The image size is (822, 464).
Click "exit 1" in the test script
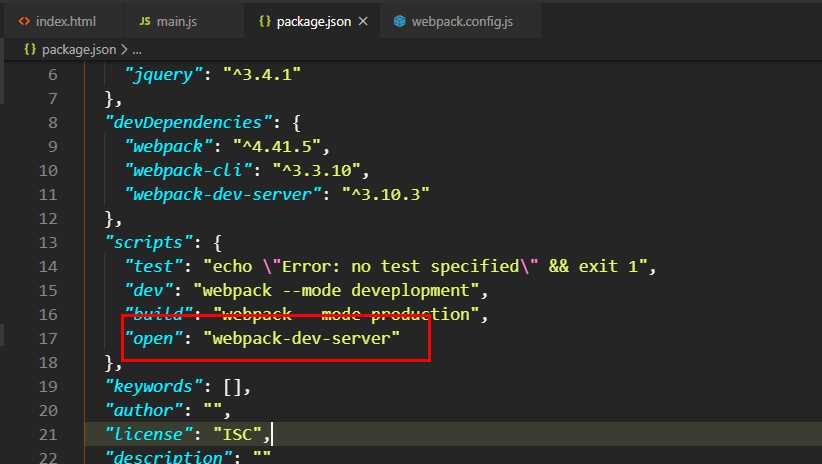tap(608, 266)
